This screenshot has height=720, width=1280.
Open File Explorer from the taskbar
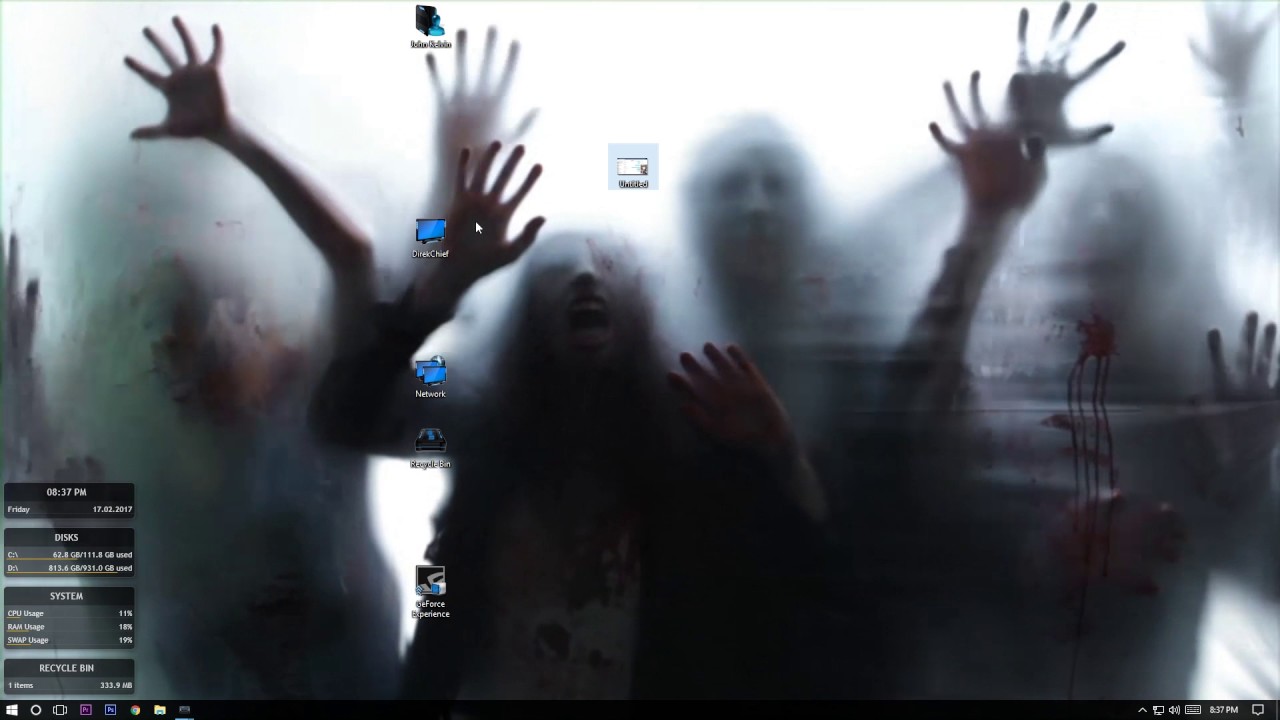(x=159, y=710)
